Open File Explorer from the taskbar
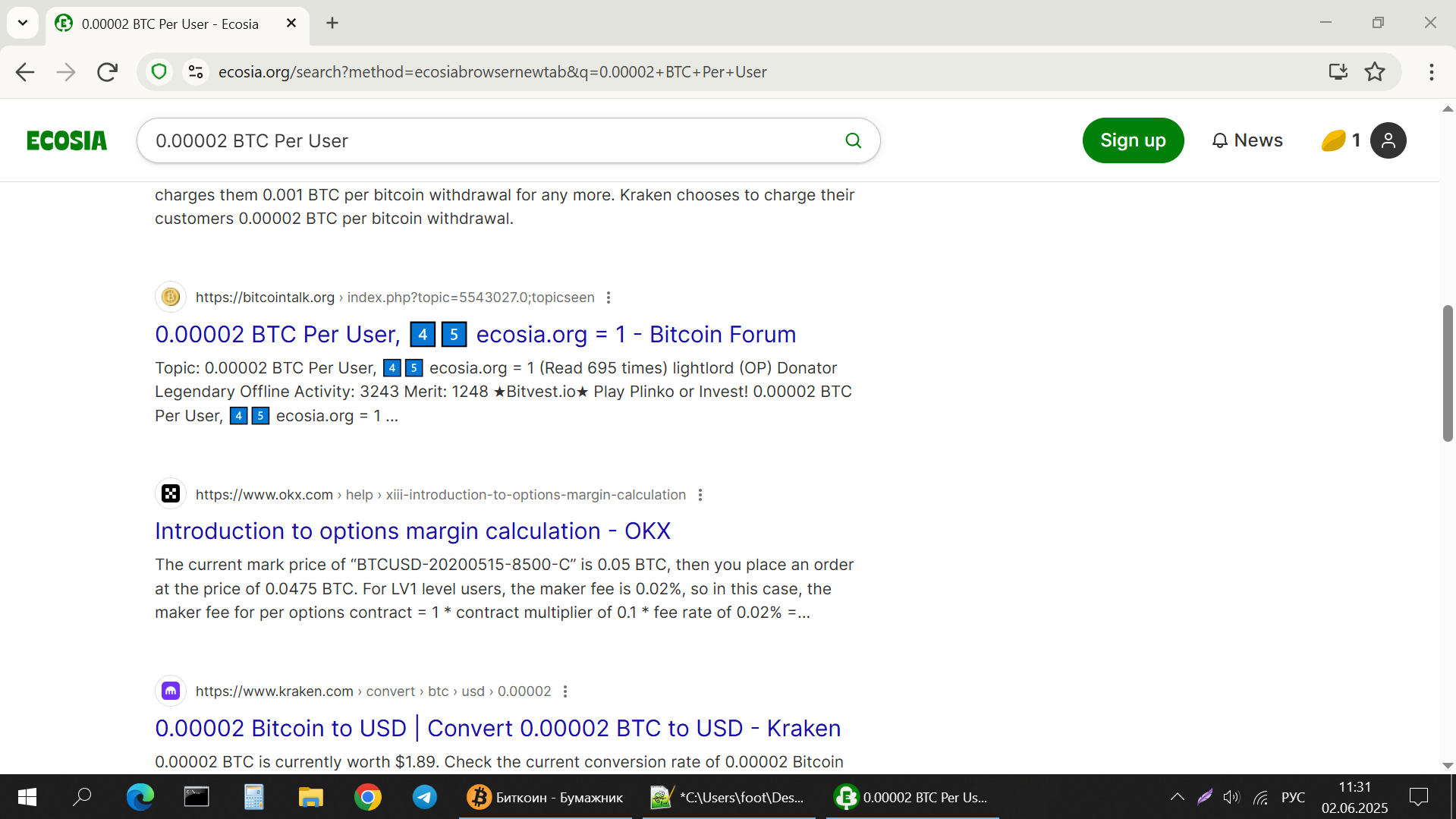 pos(310,797)
